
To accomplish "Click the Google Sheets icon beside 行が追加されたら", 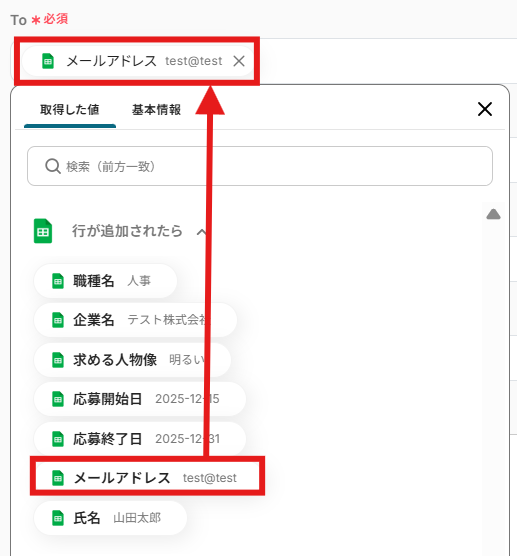I will coord(43,231).
